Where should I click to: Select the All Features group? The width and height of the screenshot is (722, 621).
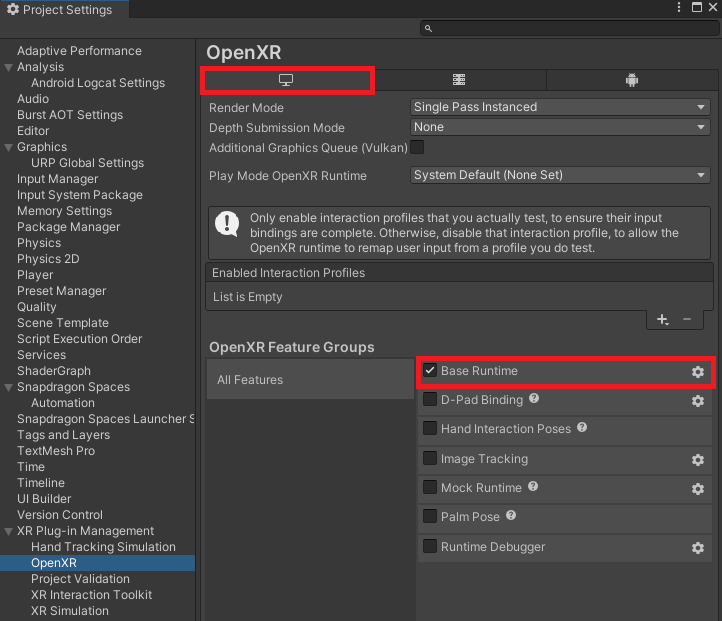coord(310,379)
